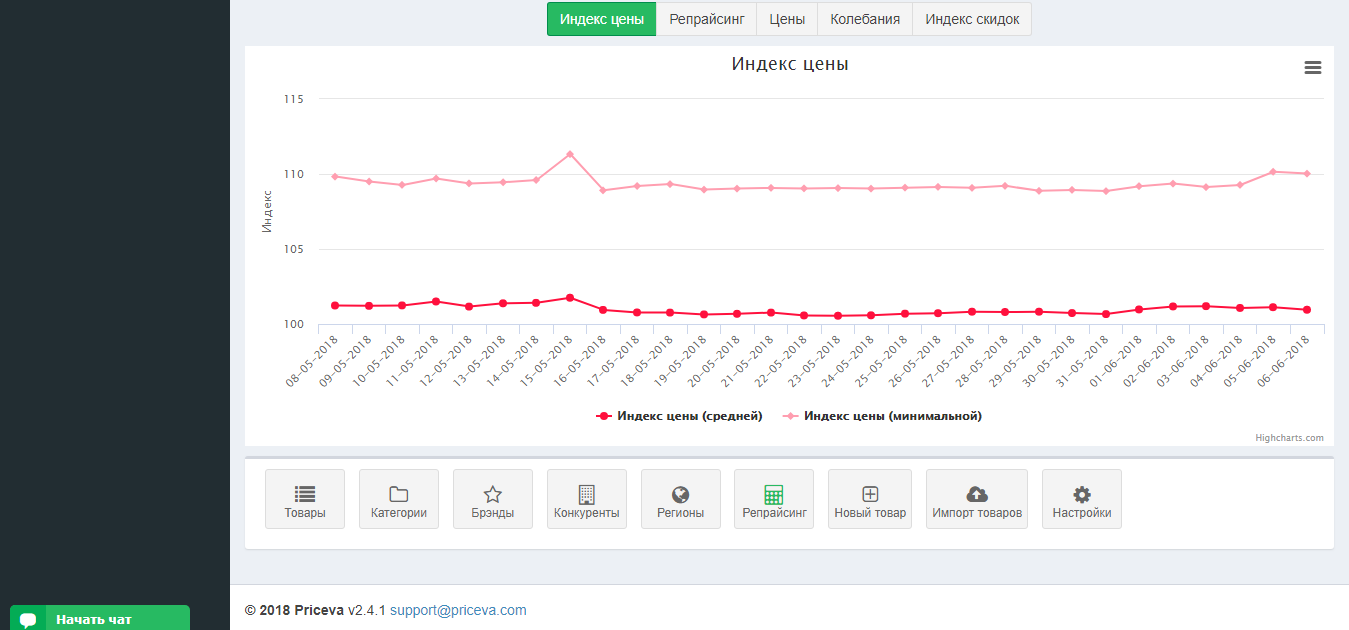
Task: Toggle Индекс цены (минимальной) legend series
Action: (x=882, y=416)
